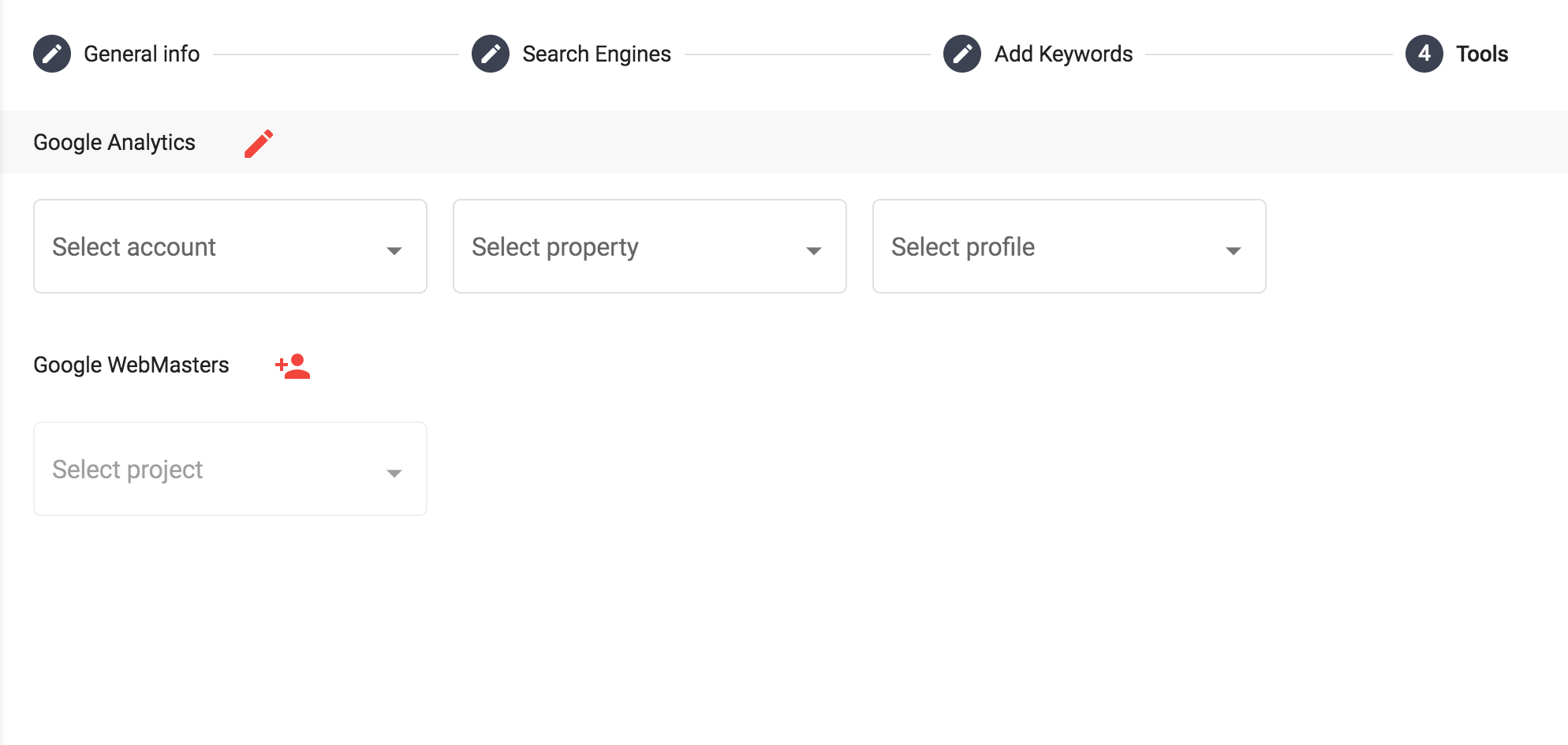The image size is (1568, 745).
Task: Click the Google Analytics section heading
Action: coord(114,143)
